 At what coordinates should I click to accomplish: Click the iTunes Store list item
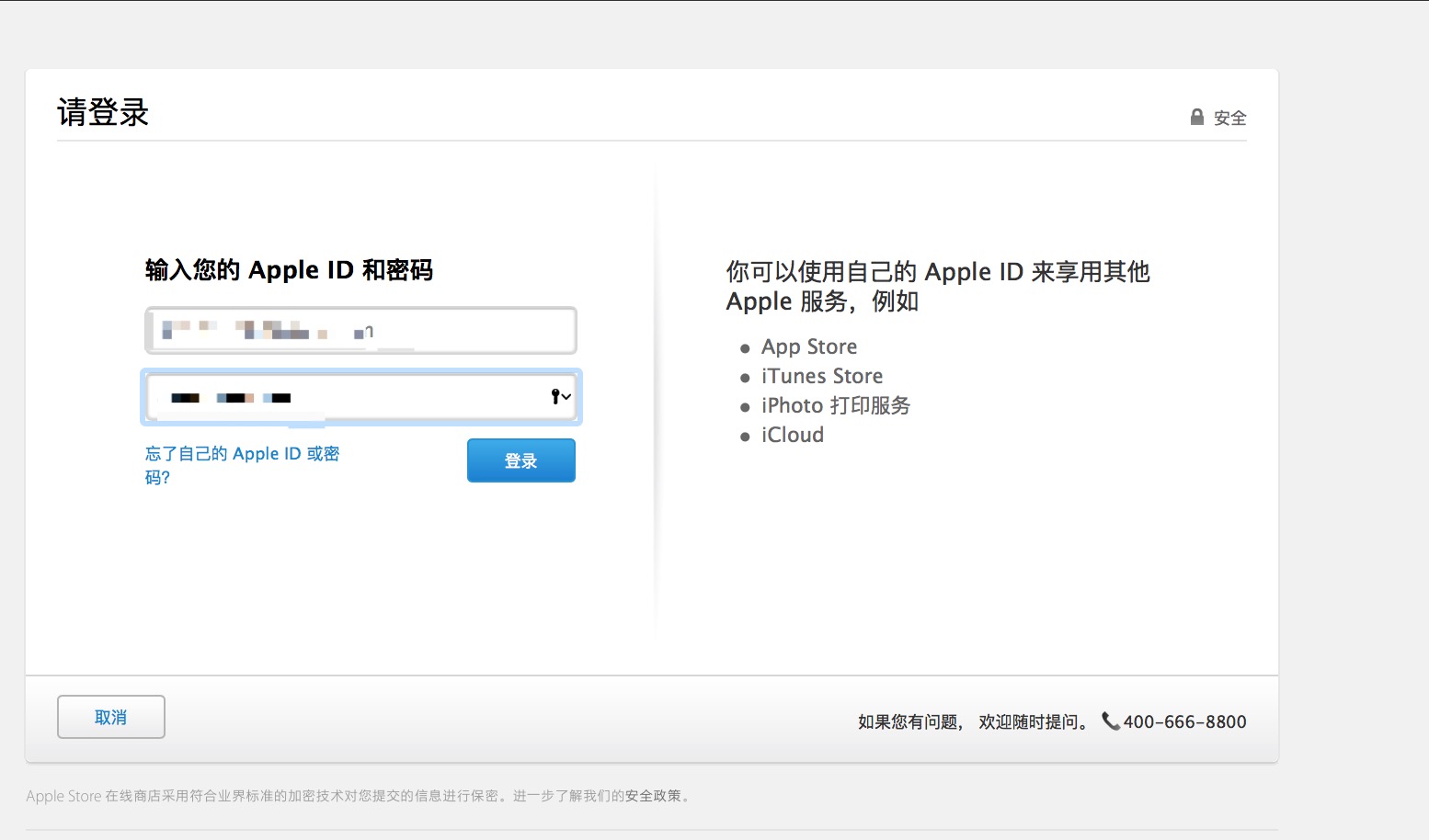pos(822,376)
